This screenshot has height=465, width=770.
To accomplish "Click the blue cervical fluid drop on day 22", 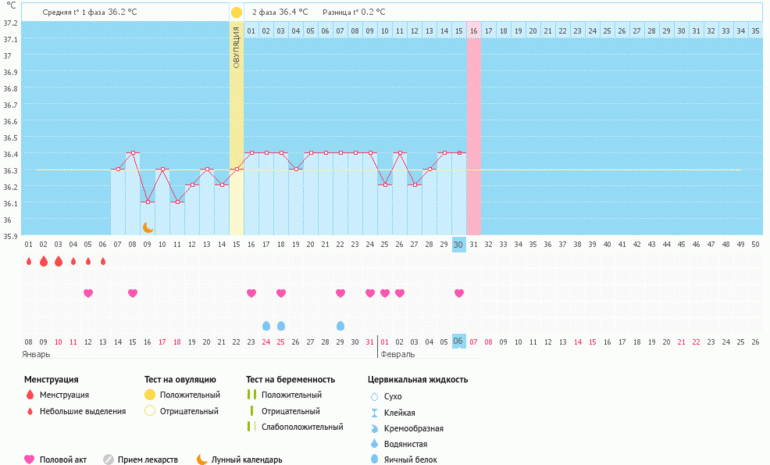I will tap(340, 326).
